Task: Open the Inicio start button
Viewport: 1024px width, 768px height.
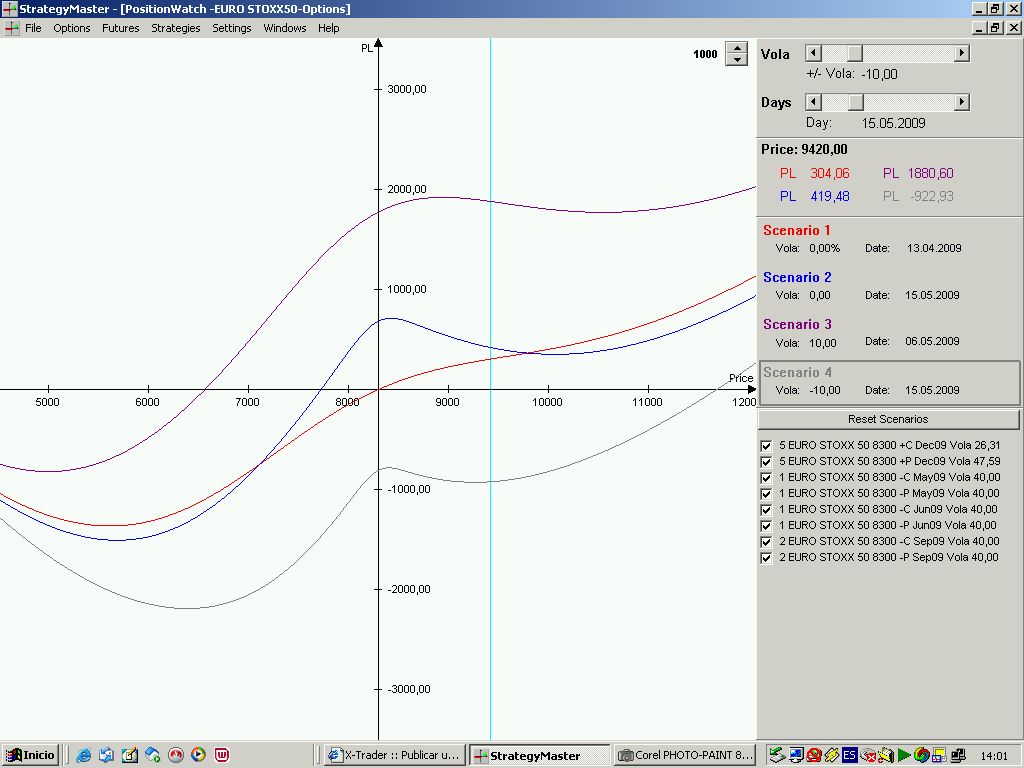Action: point(30,755)
